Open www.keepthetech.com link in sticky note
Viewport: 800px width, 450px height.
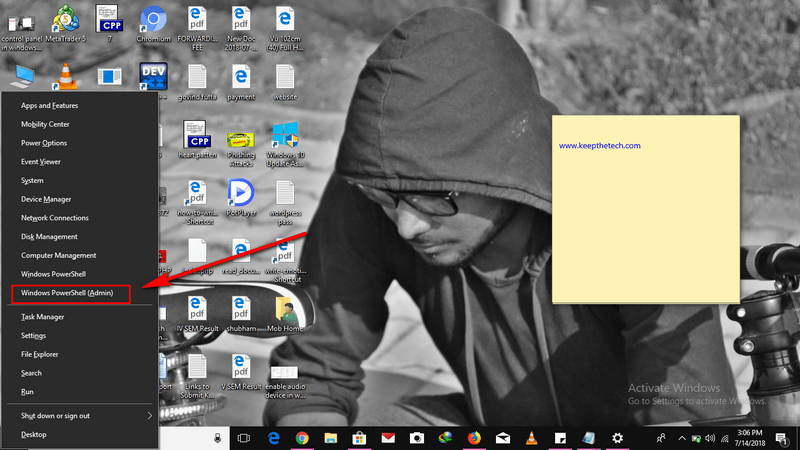pos(599,146)
